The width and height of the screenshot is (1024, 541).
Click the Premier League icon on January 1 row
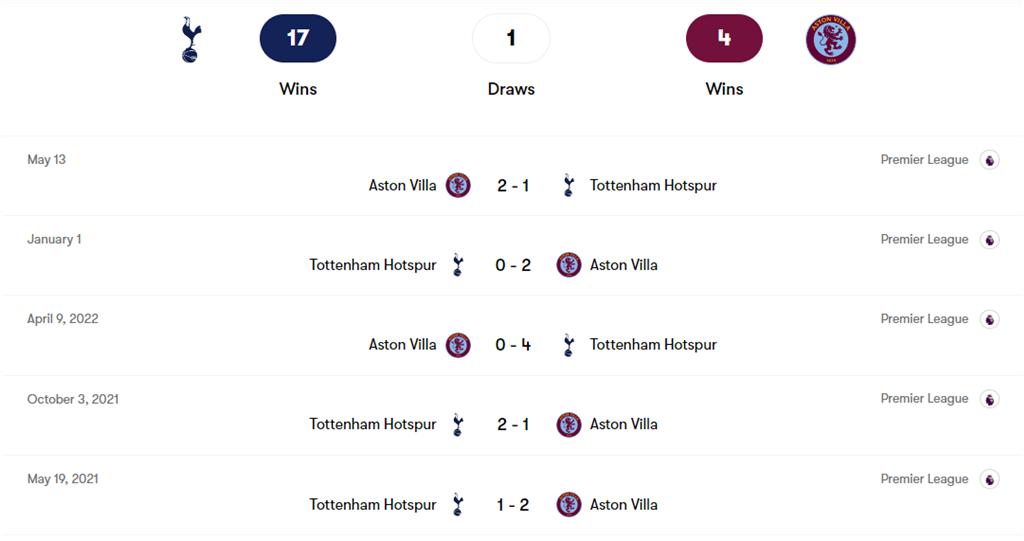[x=989, y=240]
